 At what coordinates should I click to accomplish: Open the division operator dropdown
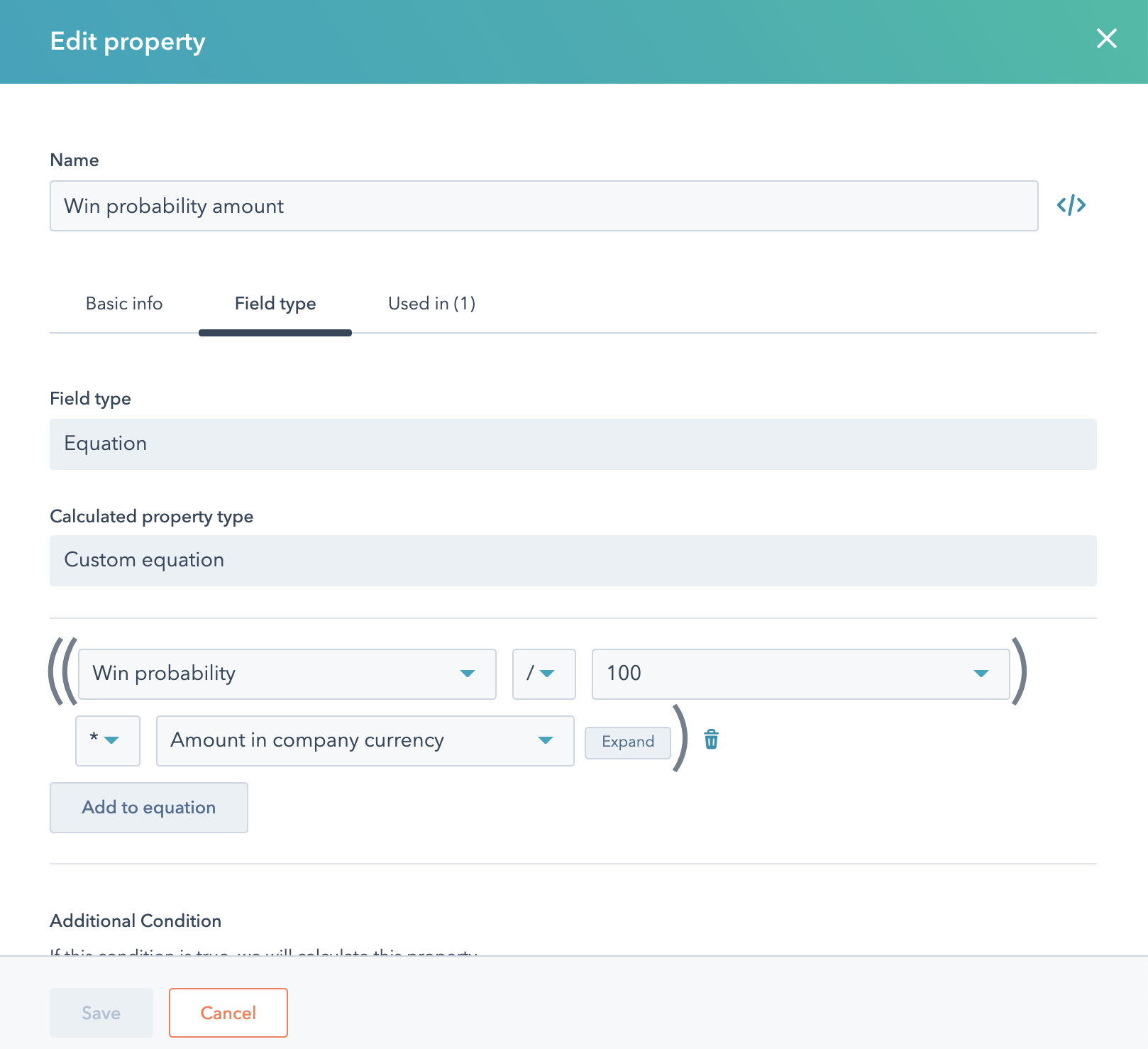(x=543, y=674)
